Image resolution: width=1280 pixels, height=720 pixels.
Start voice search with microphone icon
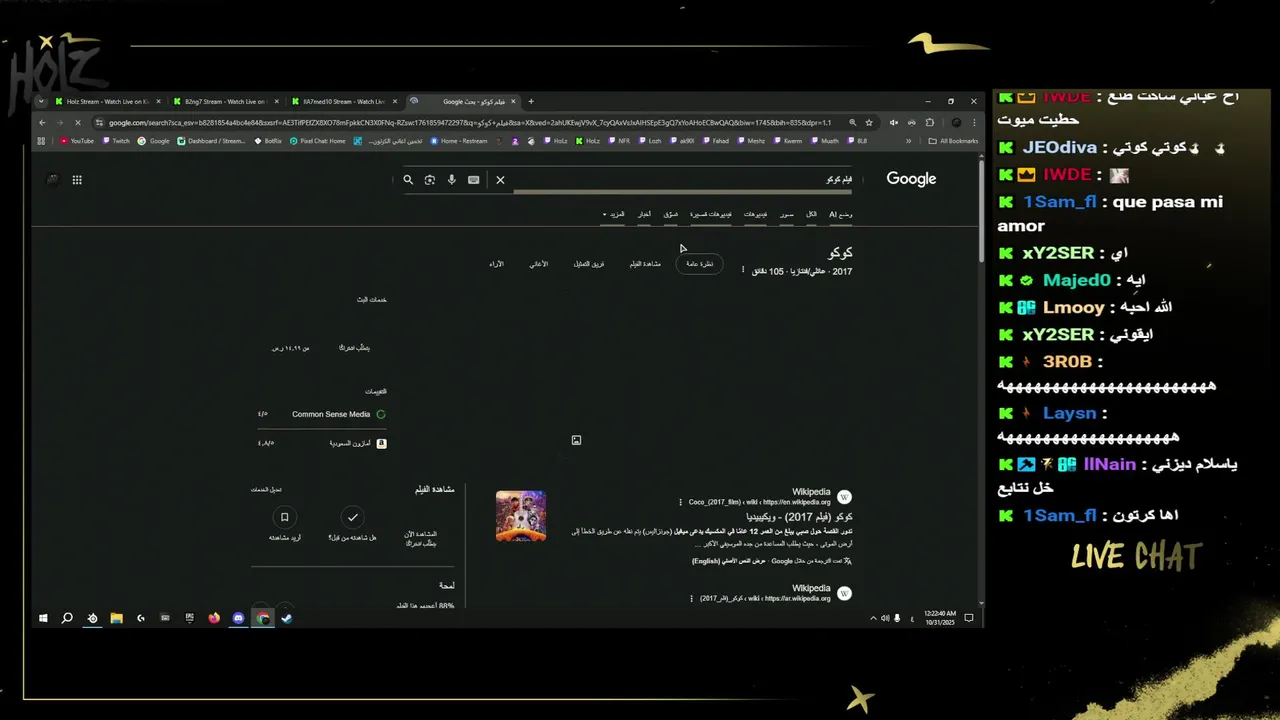tap(451, 180)
